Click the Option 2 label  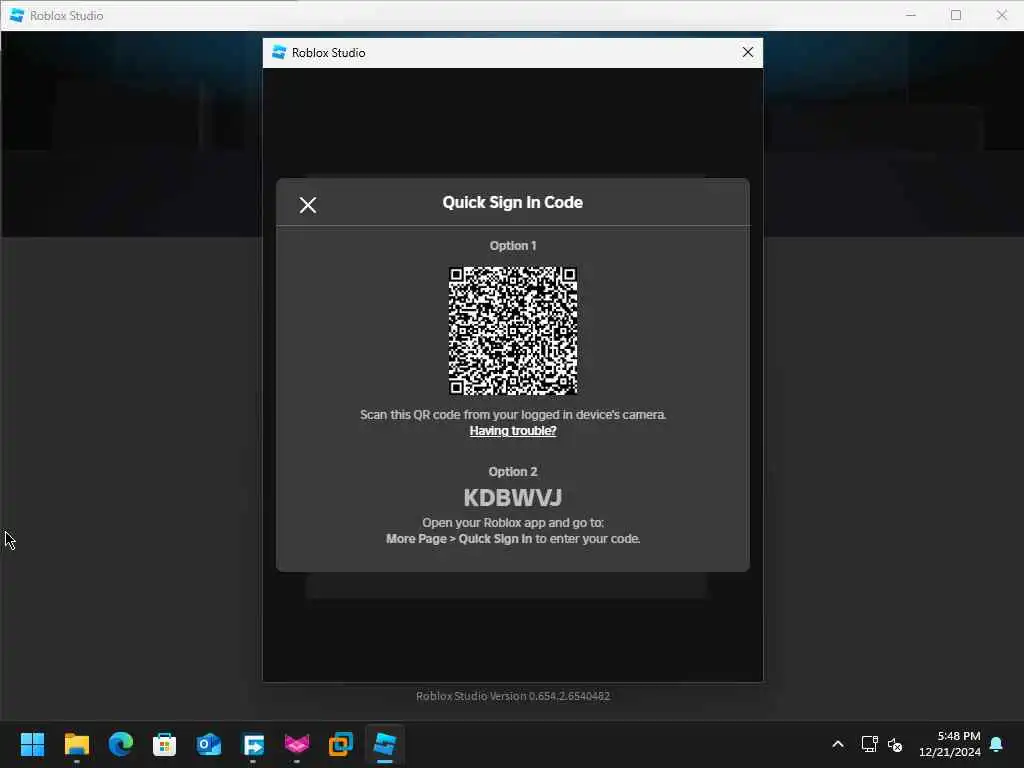(x=513, y=472)
